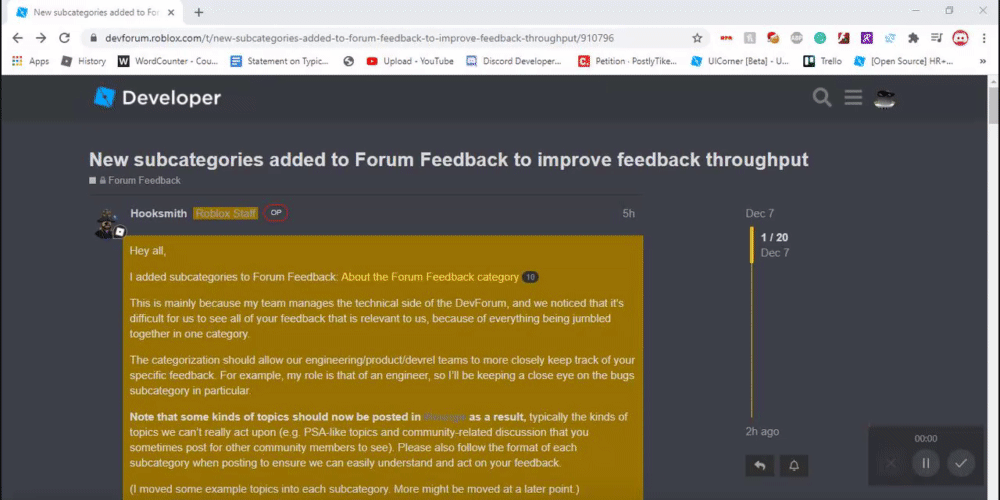
Task: Click Hooksmith's profile avatar
Action: 108,223
